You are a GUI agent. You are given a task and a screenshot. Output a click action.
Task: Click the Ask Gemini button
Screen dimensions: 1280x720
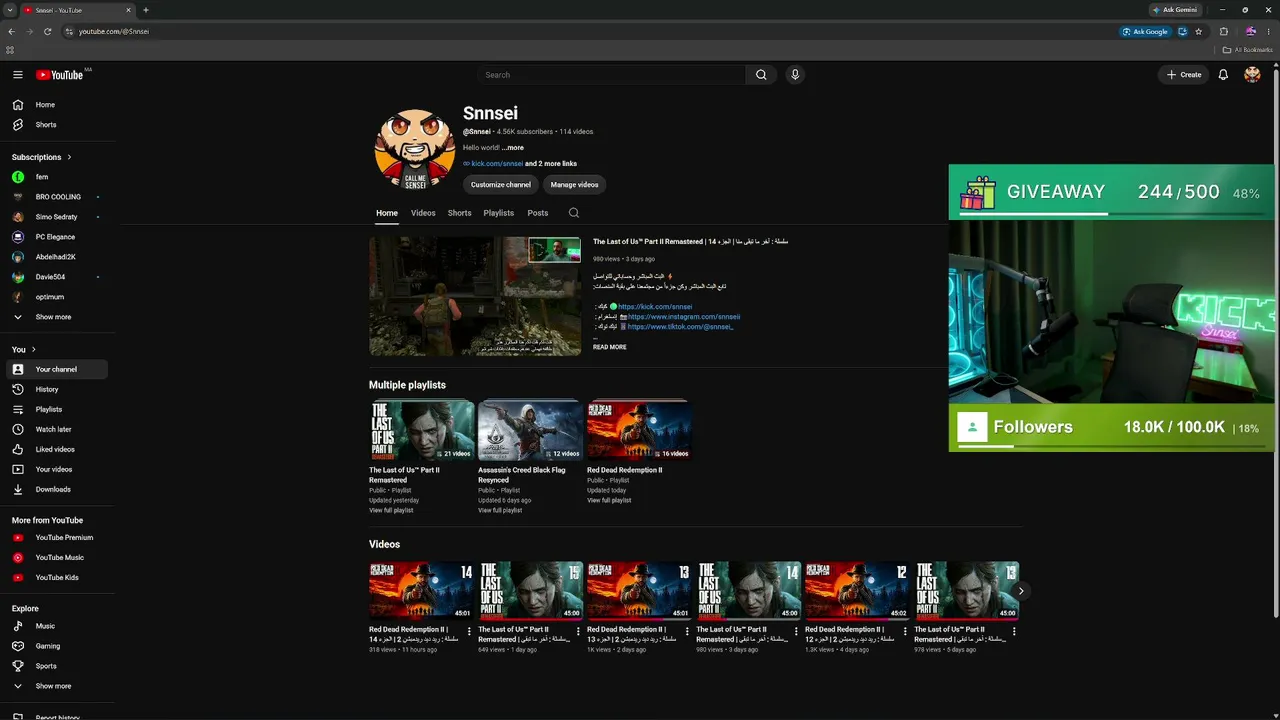[1174, 10]
